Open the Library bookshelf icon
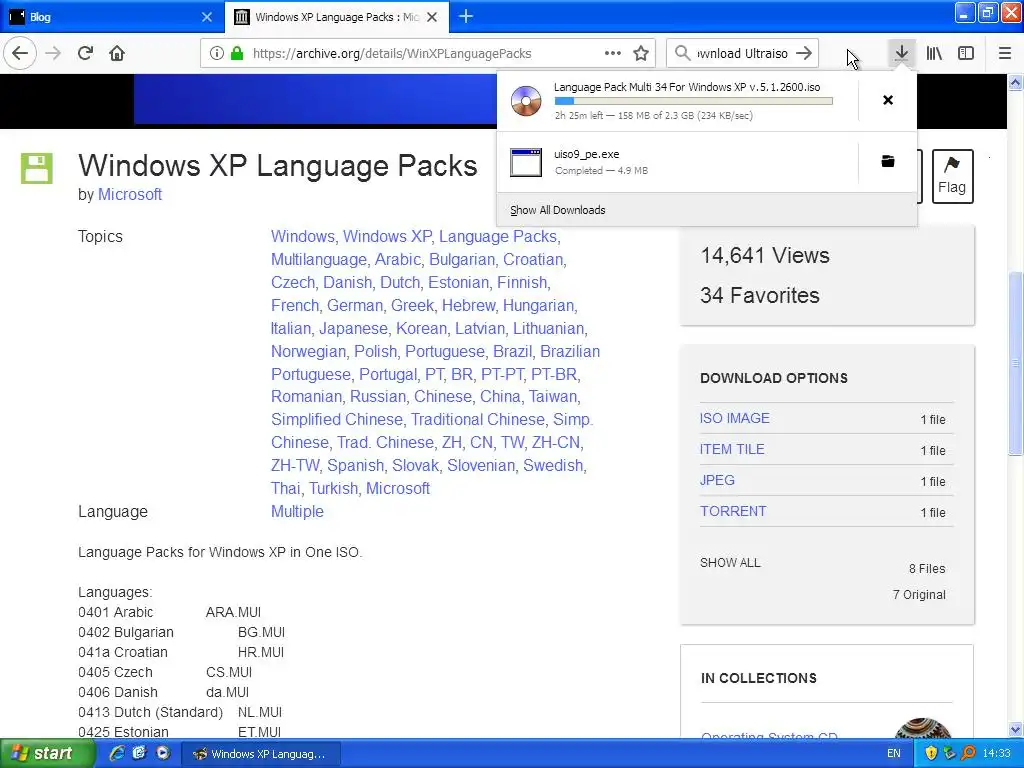The width and height of the screenshot is (1024, 768). coord(934,53)
